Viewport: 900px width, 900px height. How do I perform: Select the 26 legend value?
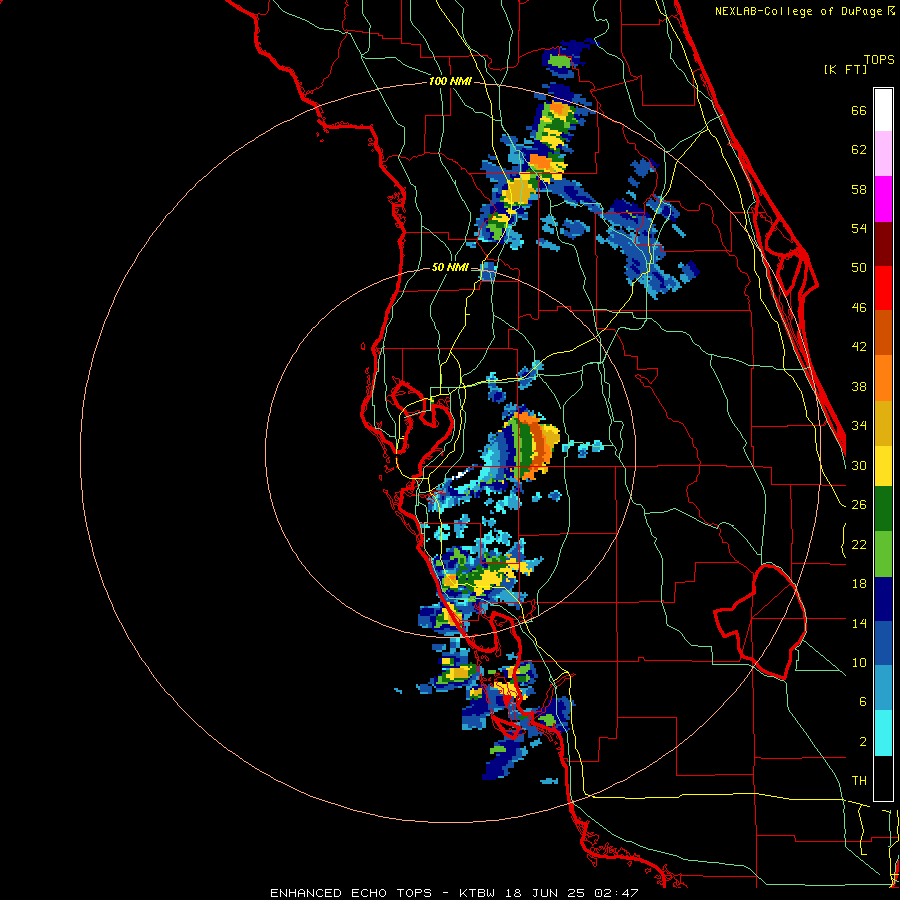859,505
